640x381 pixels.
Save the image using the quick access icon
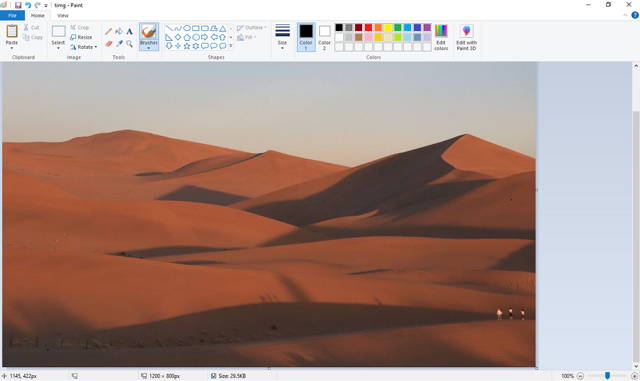click(18, 5)
